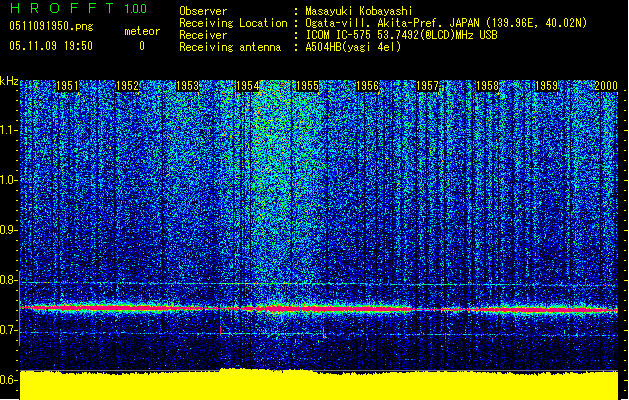Click the HROFFT 1.0.0 title text

point(78,8)
